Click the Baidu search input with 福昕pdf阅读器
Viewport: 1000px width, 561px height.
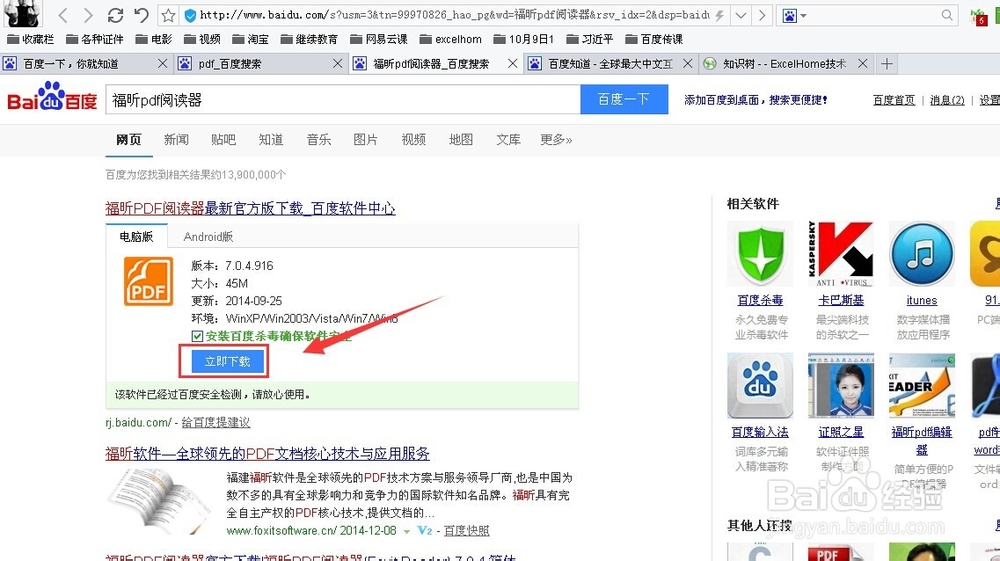click(x=343, y=99)
